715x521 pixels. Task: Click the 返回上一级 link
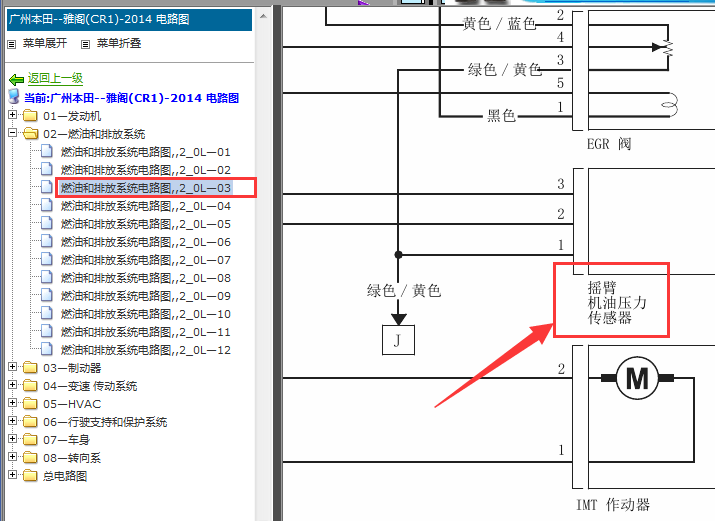click(x=55, y=78)
